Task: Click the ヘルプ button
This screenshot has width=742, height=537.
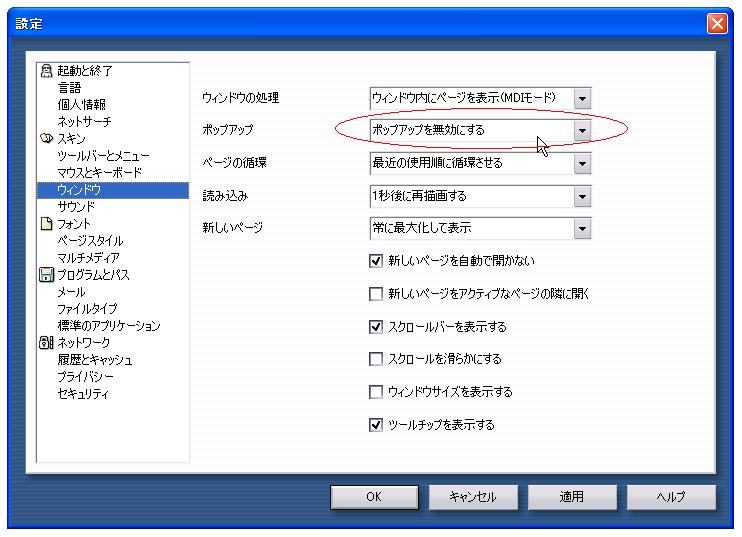Action: pos(671,497)
